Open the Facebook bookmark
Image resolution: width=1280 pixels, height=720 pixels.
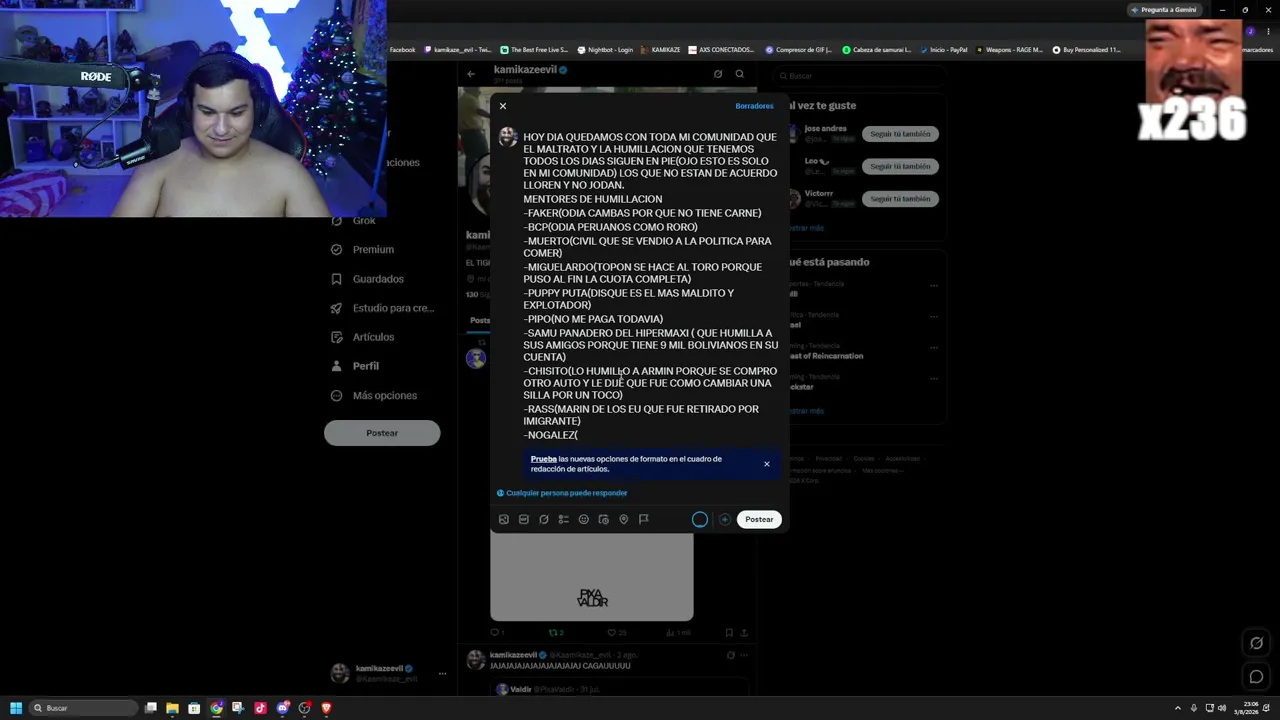pyautogui.click(x=402, y=50)
